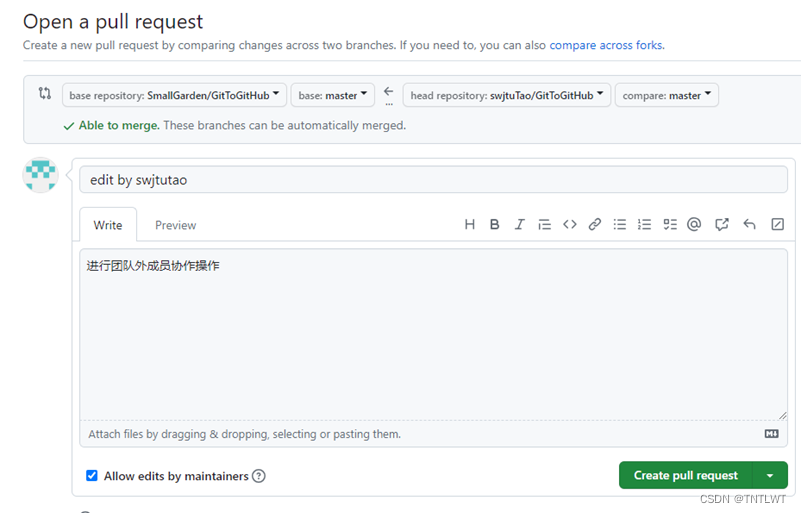Screen dimensions: 801x513
Task: Apply bold formatting with B icon
Action: pos(494,224)
